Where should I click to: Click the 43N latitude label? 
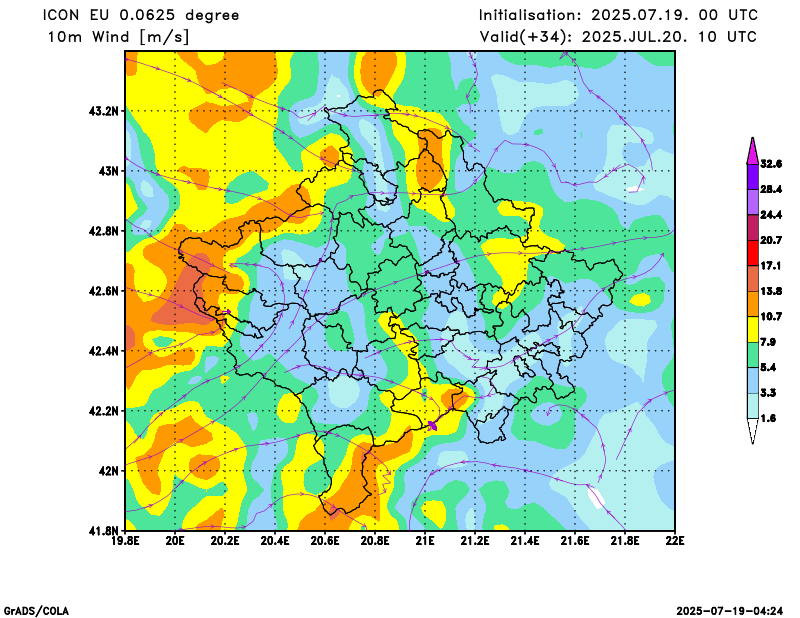[108, 171]
